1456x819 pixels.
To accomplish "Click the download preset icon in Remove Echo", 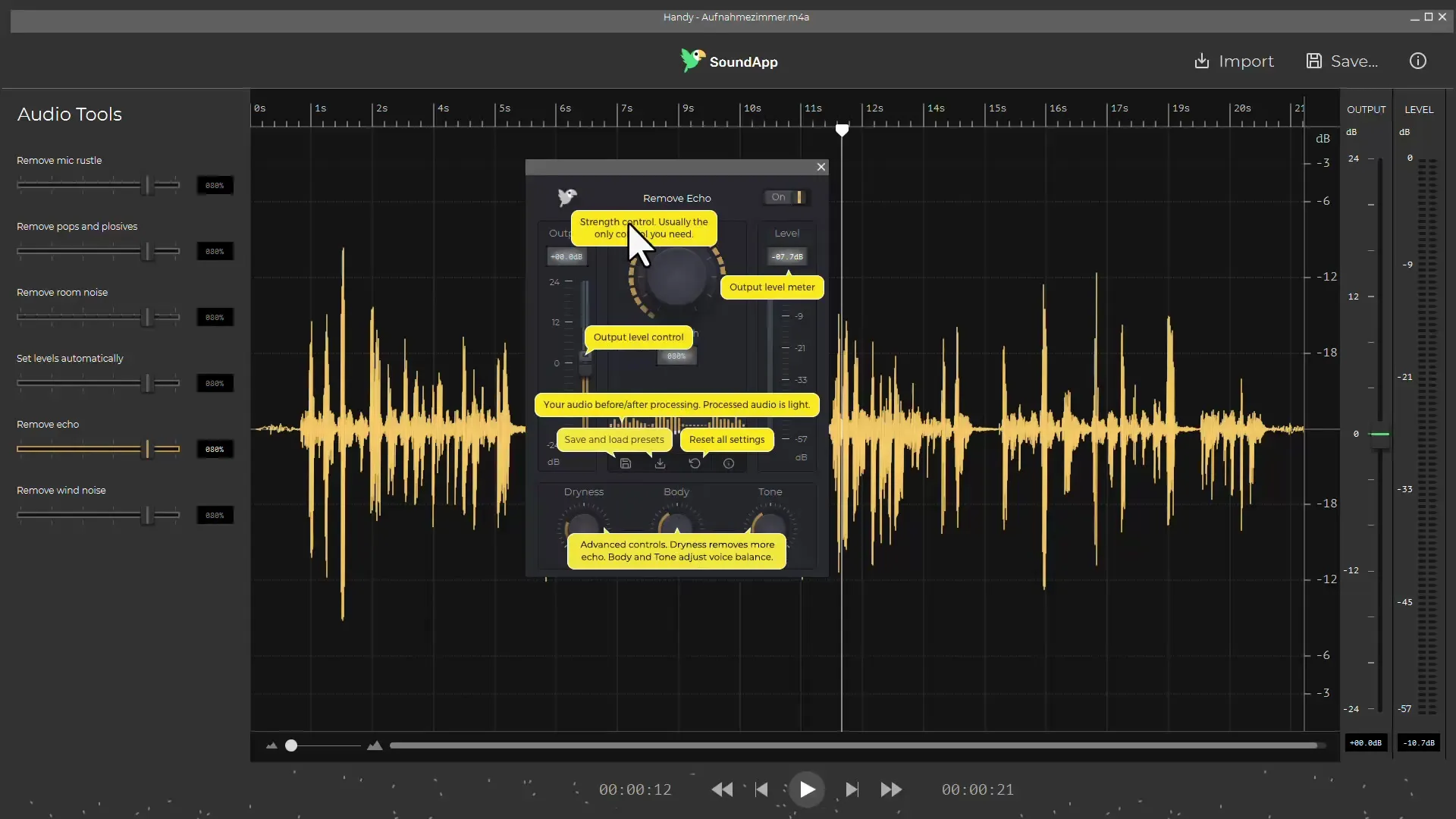I will [659, 463].
